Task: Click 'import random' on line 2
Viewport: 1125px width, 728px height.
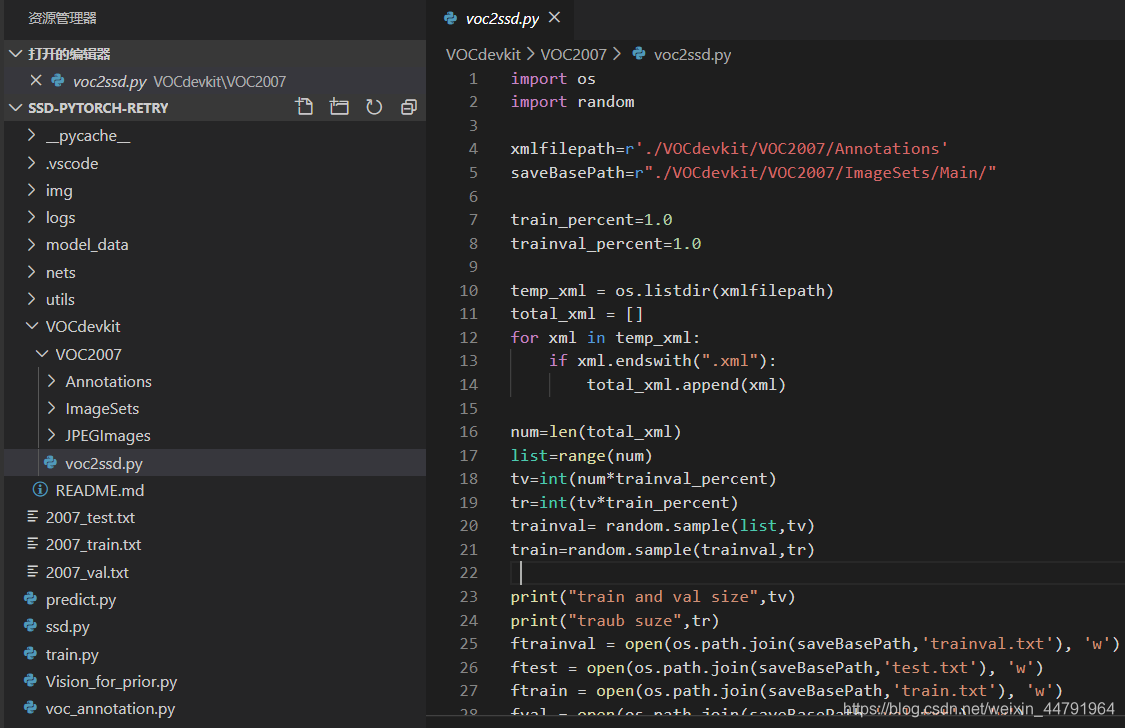Action: [572, 102]
